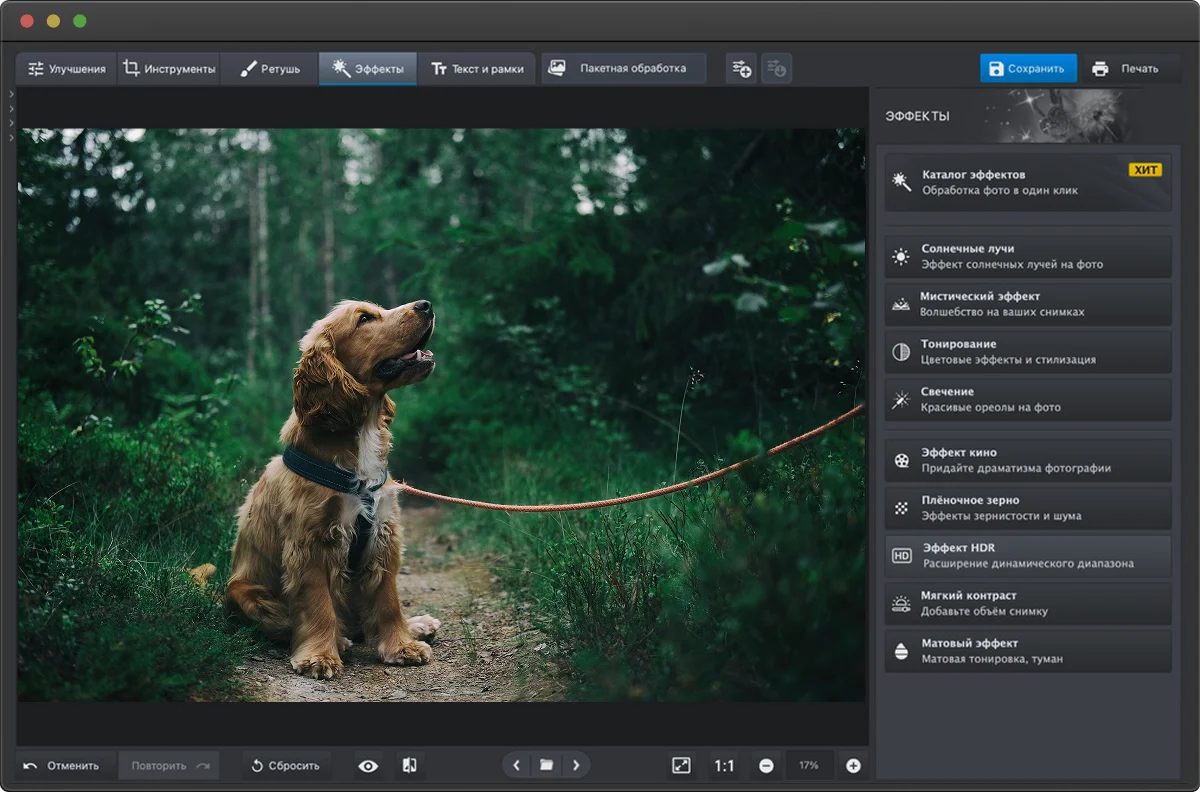Toggle before/after compare view icon
Screen dimensions: 1200x792
[409, 766]
